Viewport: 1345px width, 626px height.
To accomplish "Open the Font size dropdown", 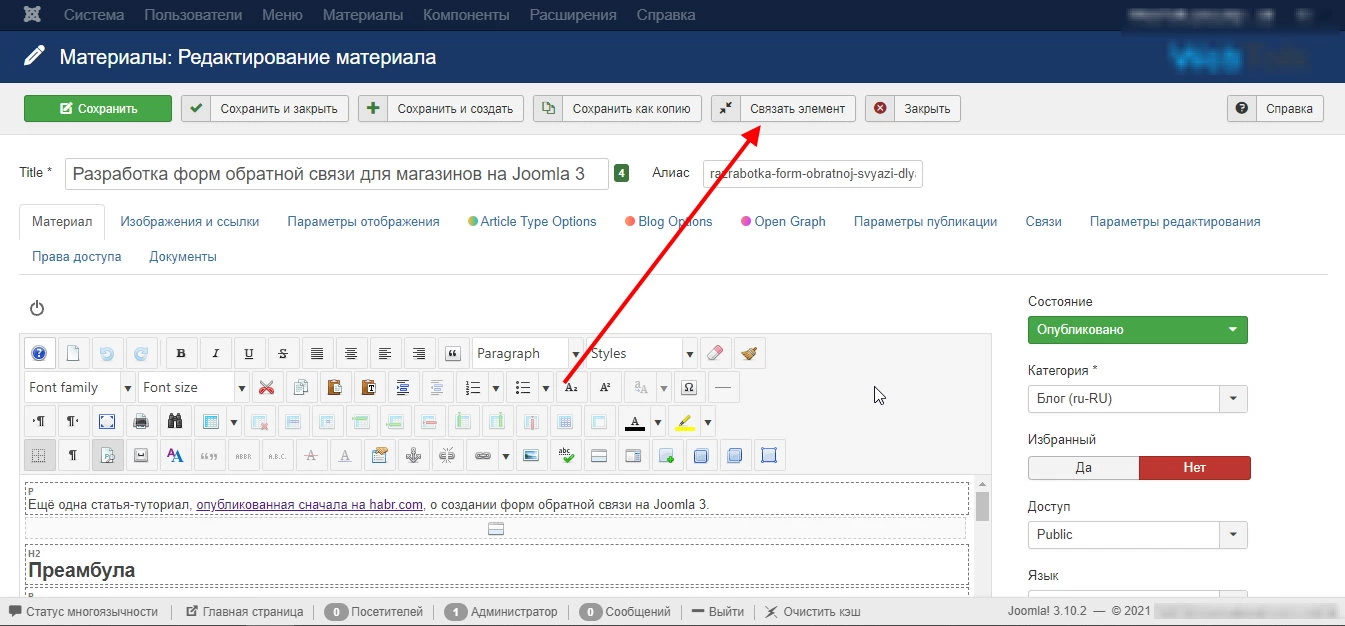I will pyautogui.click(x=193, y=387).
